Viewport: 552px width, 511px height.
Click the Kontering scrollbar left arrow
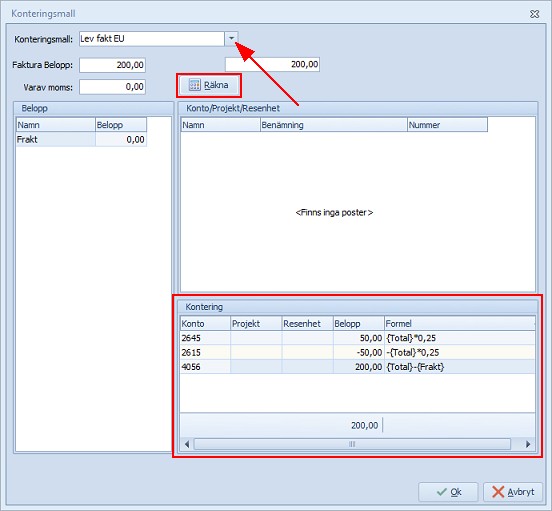(187, 444)
